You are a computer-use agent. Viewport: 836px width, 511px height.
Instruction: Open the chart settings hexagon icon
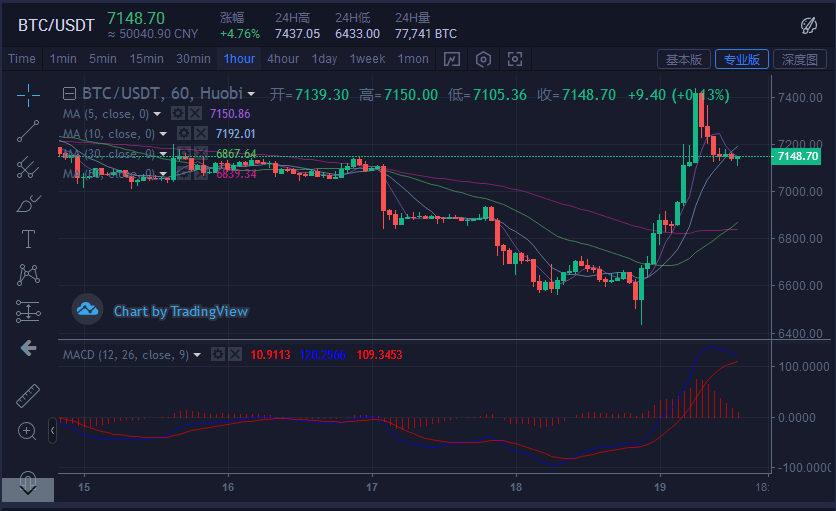(x=484, y=59)
